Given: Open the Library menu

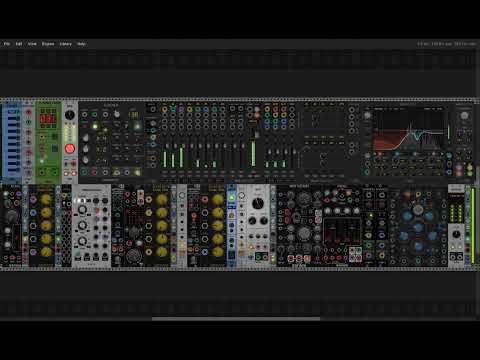Looking at the screenshot, I should [x=65, y=44].
